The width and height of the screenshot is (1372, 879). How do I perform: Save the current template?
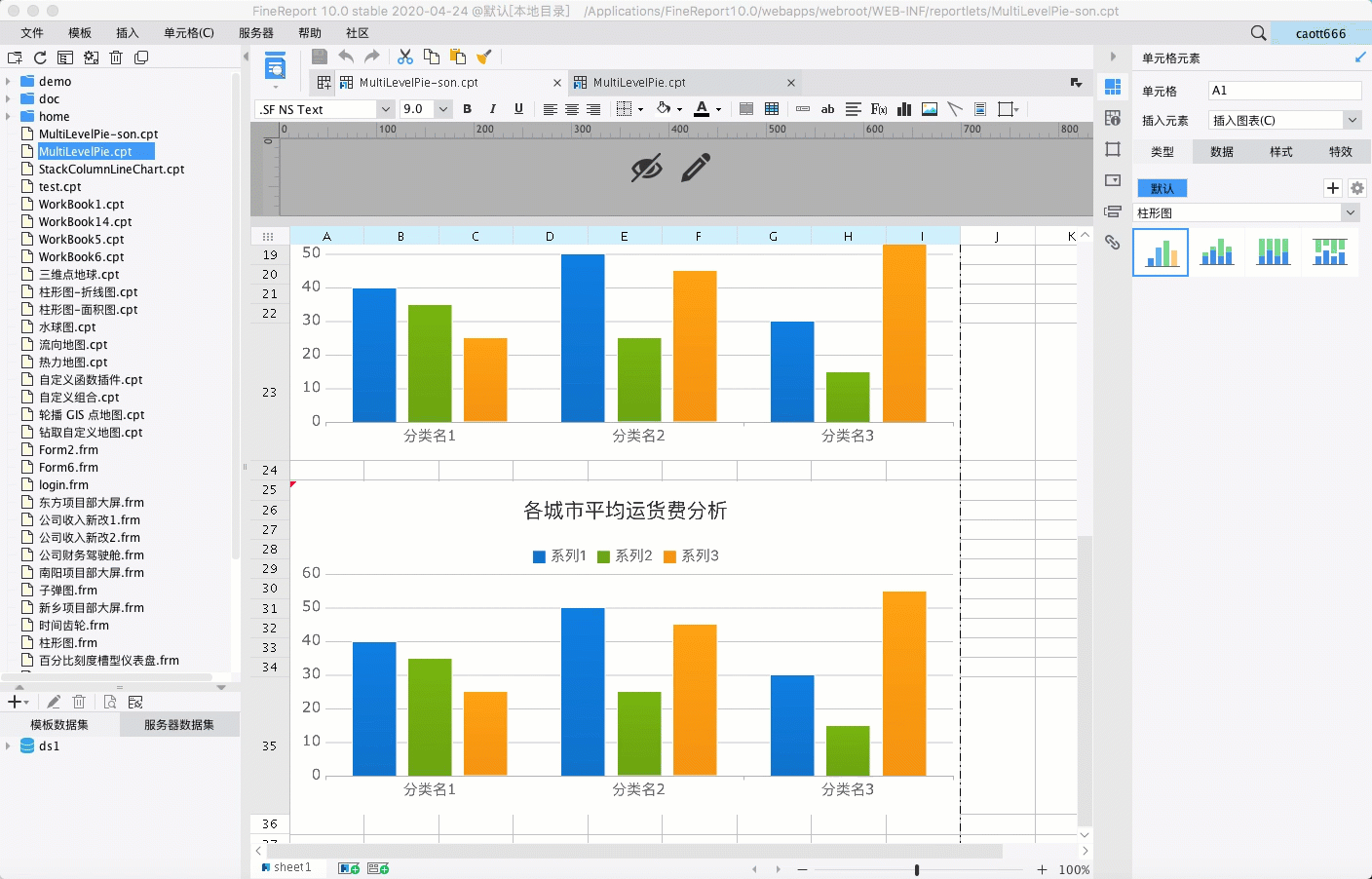click(319, 57)
